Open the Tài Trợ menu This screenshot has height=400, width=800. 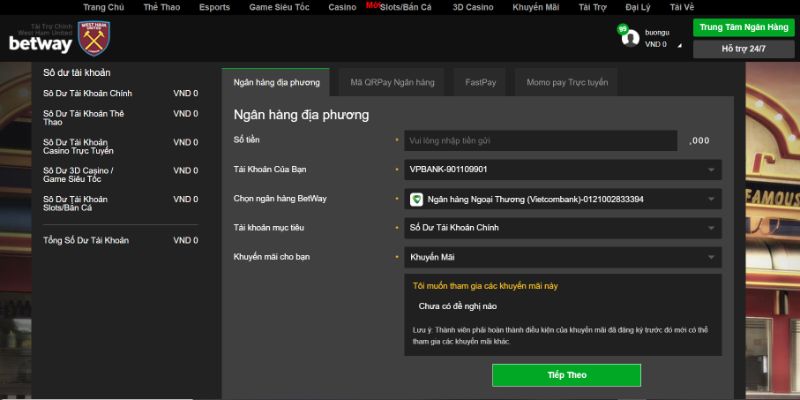592,7
